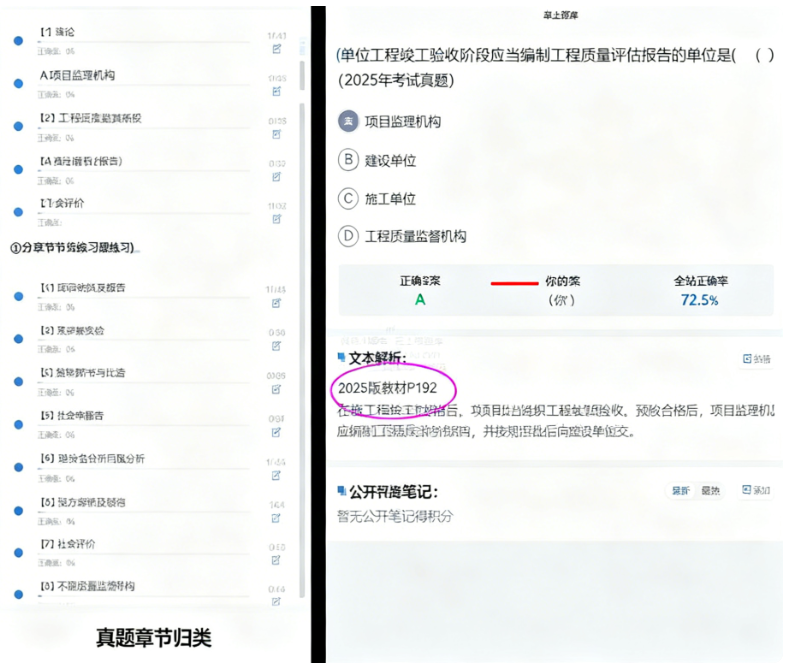
Task: Click the blue dot beside 绪论
Action: [x=18, y=41]
